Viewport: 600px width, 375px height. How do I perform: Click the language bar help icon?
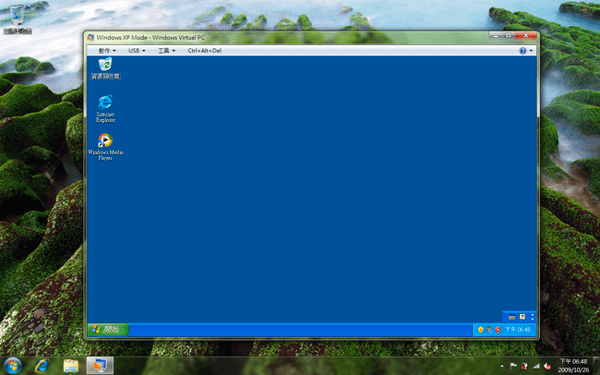pyautogui.click(x=522, y=317)
